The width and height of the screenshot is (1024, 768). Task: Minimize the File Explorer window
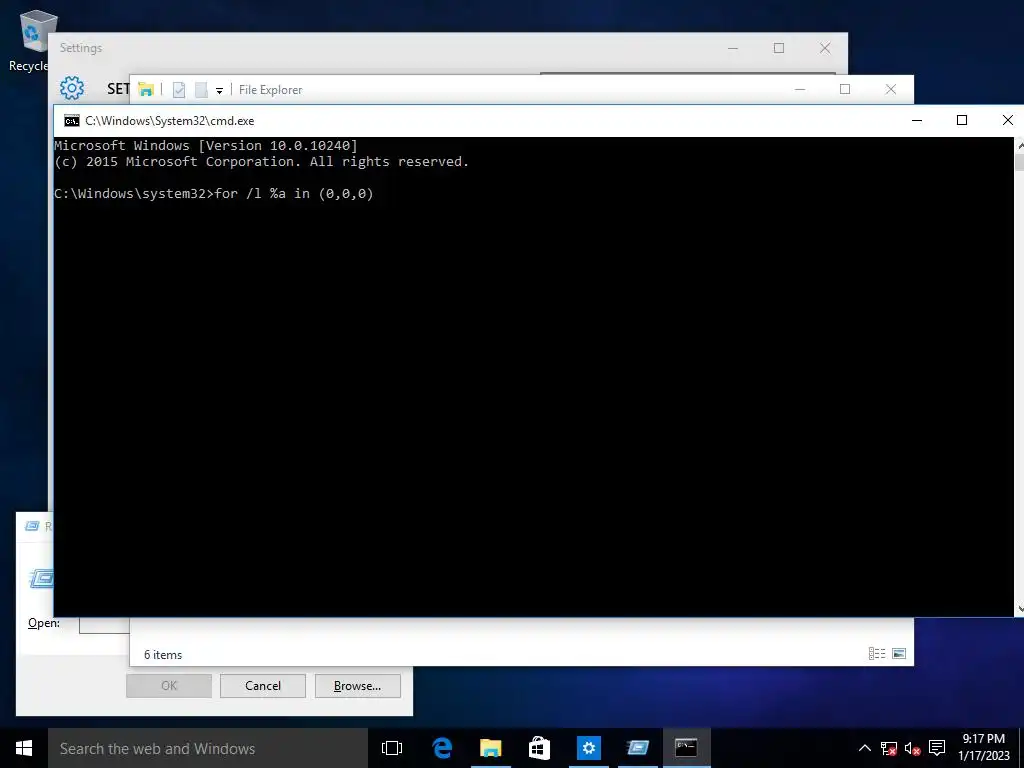tap(800, 89)
